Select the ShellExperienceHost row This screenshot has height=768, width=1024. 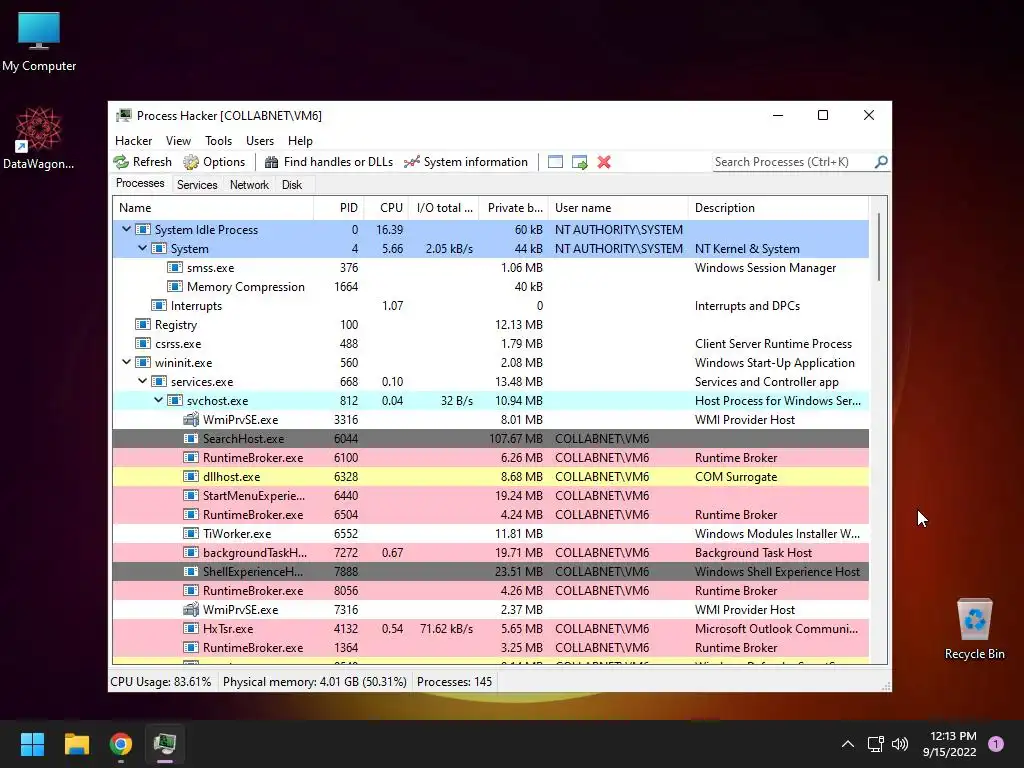tap(490, 571)
